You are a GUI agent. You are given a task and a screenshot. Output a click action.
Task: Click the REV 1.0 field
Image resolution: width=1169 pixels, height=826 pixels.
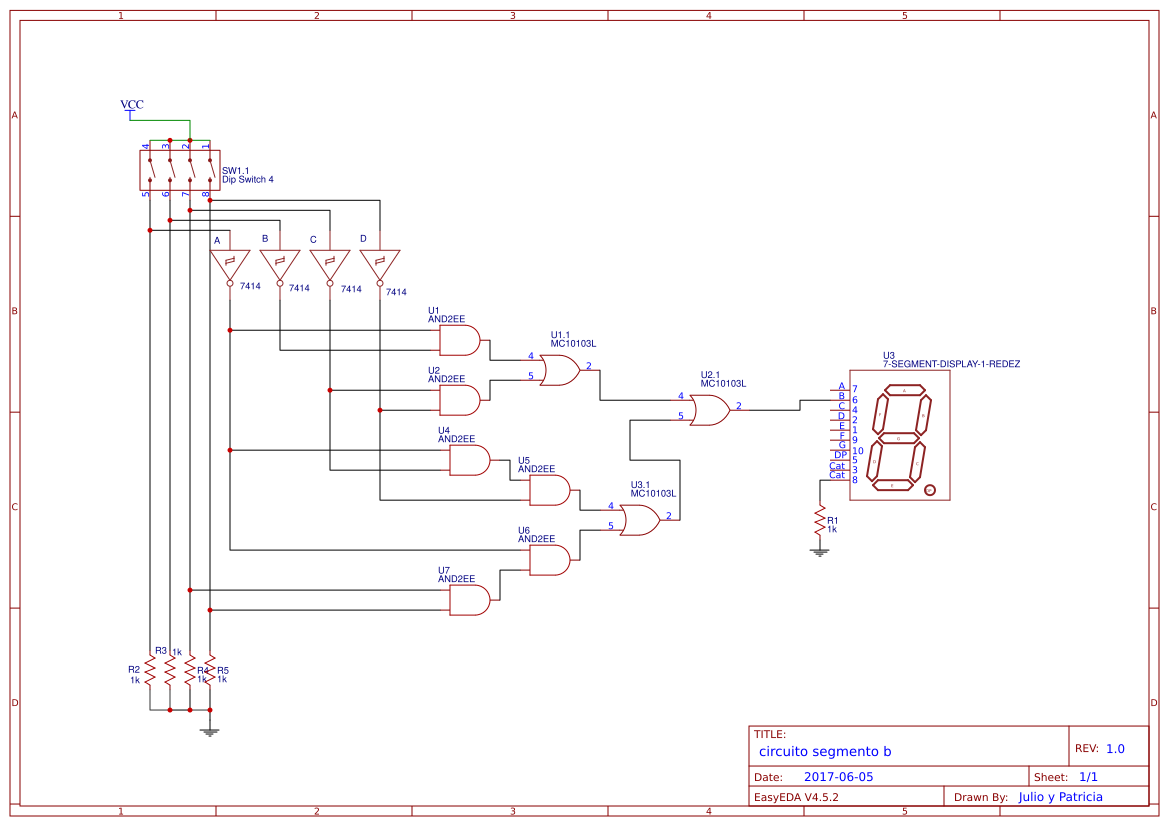pos(1117,747)
